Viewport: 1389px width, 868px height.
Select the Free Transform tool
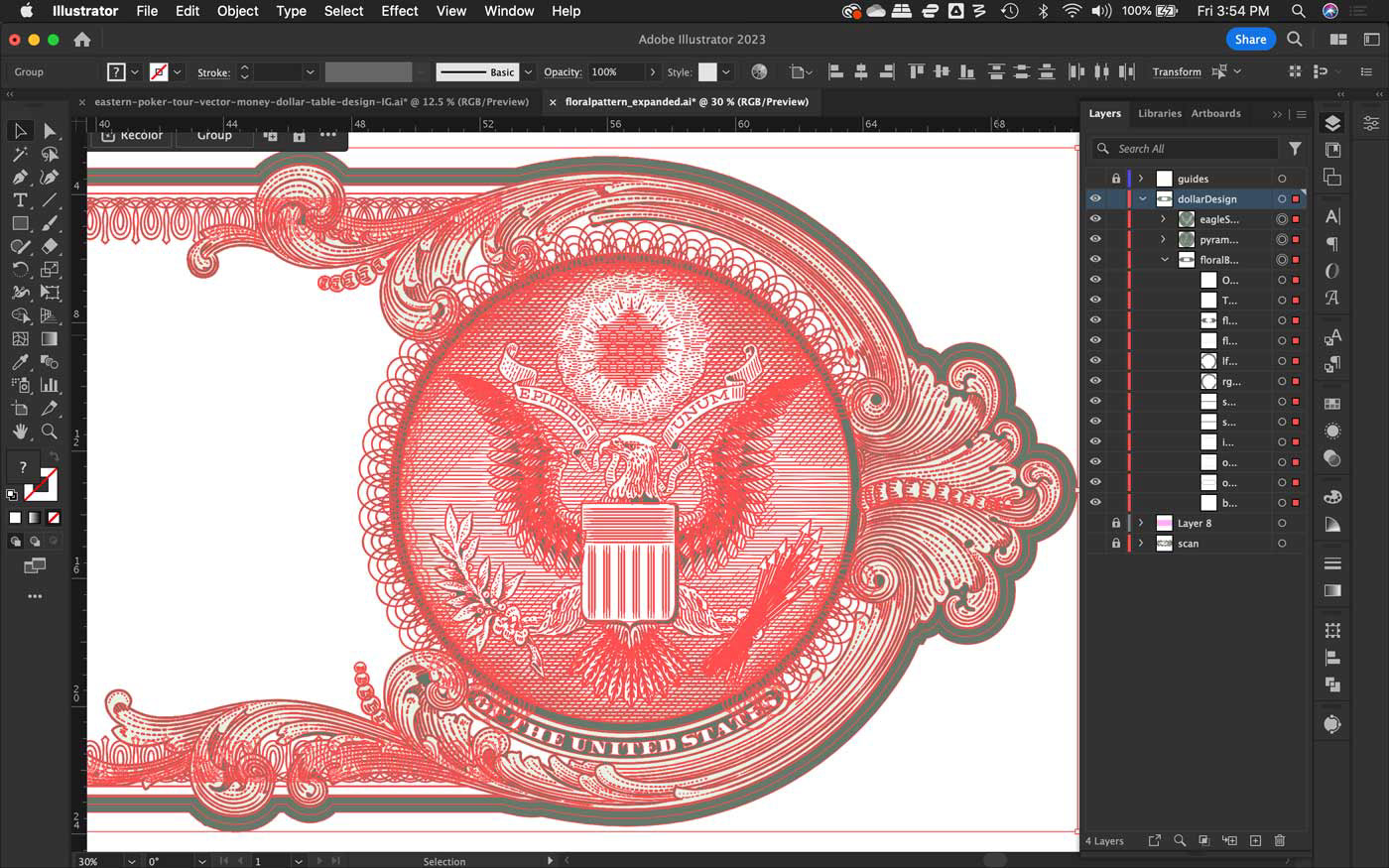coord(50,293)
